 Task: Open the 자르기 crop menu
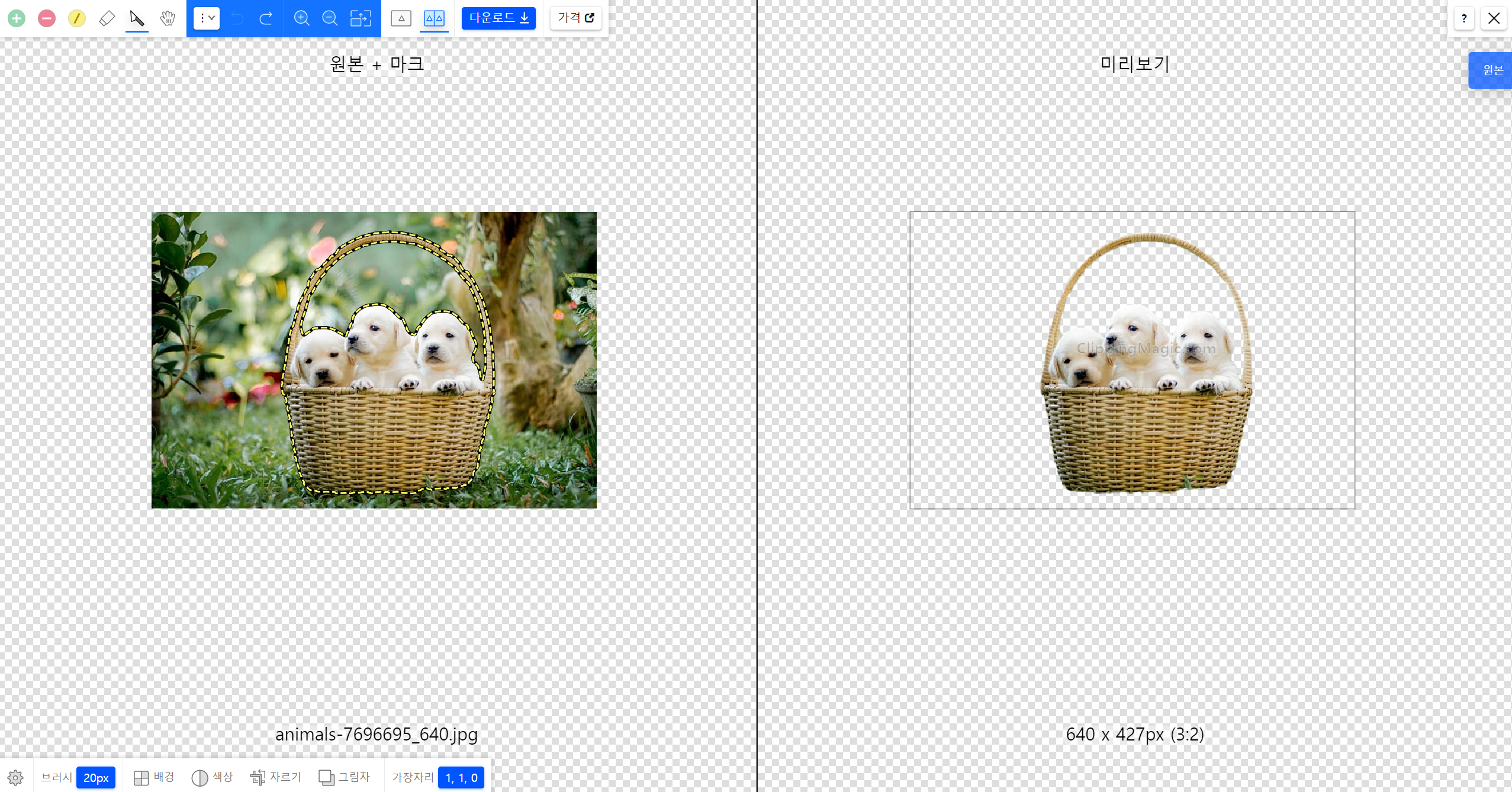(276, 777)
